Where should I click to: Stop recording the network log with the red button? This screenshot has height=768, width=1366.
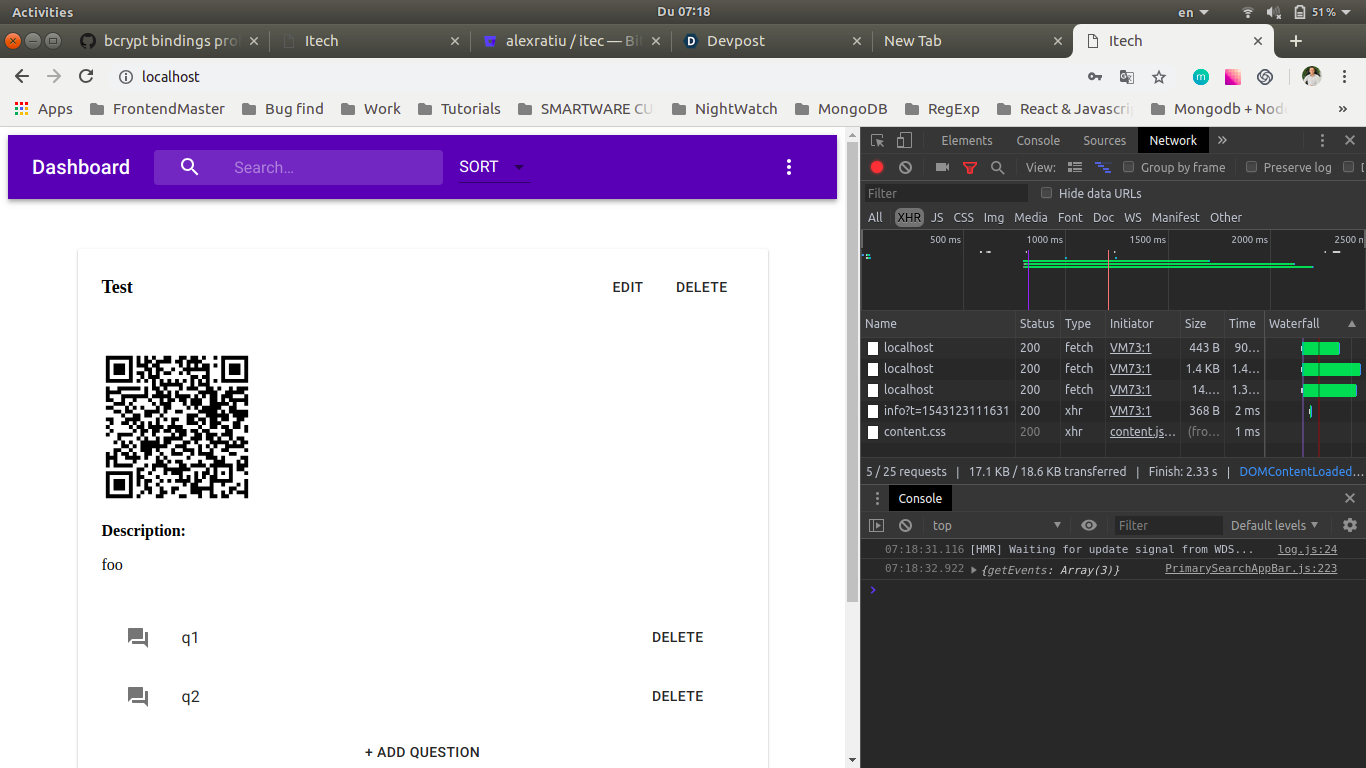pos(877,168)
